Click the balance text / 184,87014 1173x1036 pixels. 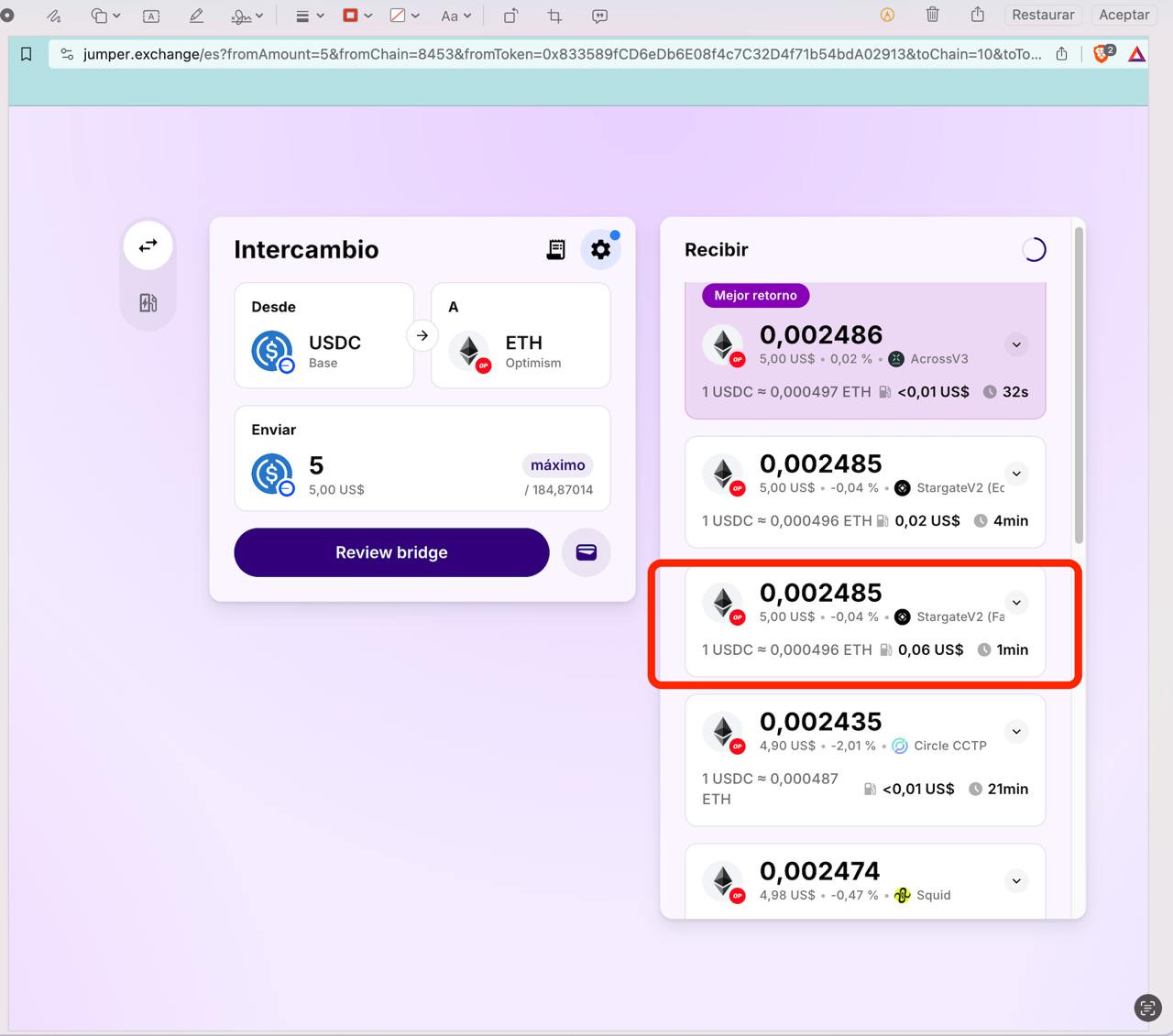click(558, 490)
